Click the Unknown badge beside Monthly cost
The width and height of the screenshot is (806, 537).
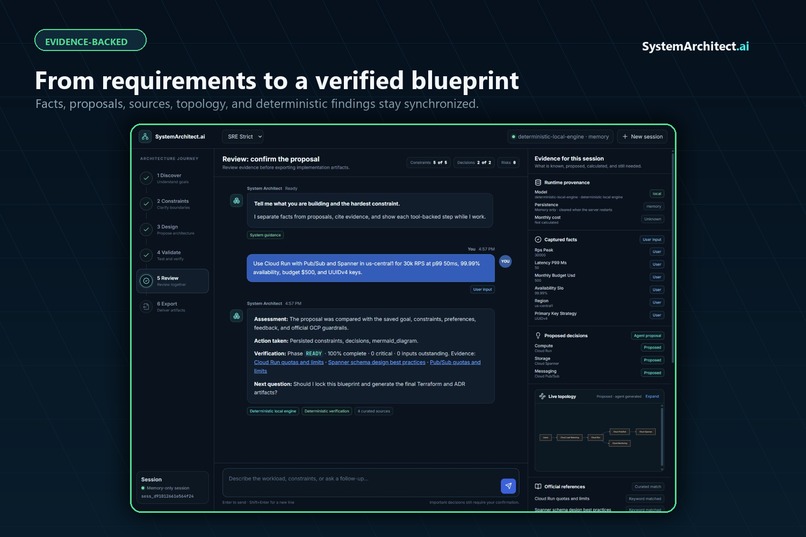(x=652, y=219)
